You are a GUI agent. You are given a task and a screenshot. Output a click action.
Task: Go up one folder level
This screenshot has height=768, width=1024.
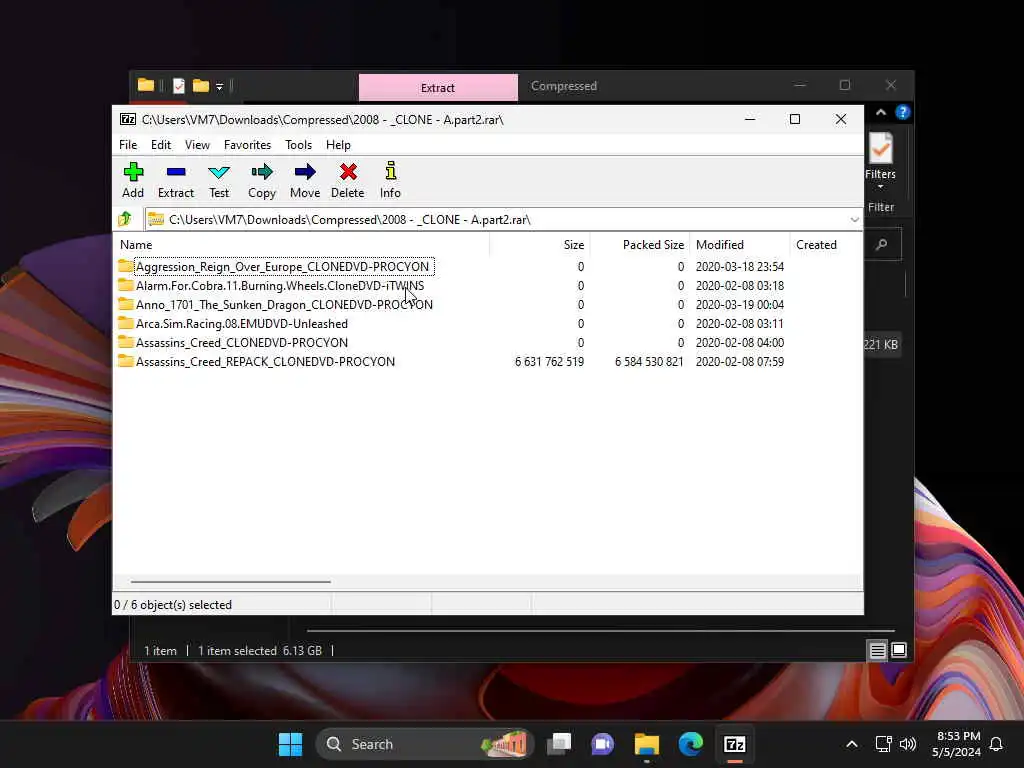125,219
